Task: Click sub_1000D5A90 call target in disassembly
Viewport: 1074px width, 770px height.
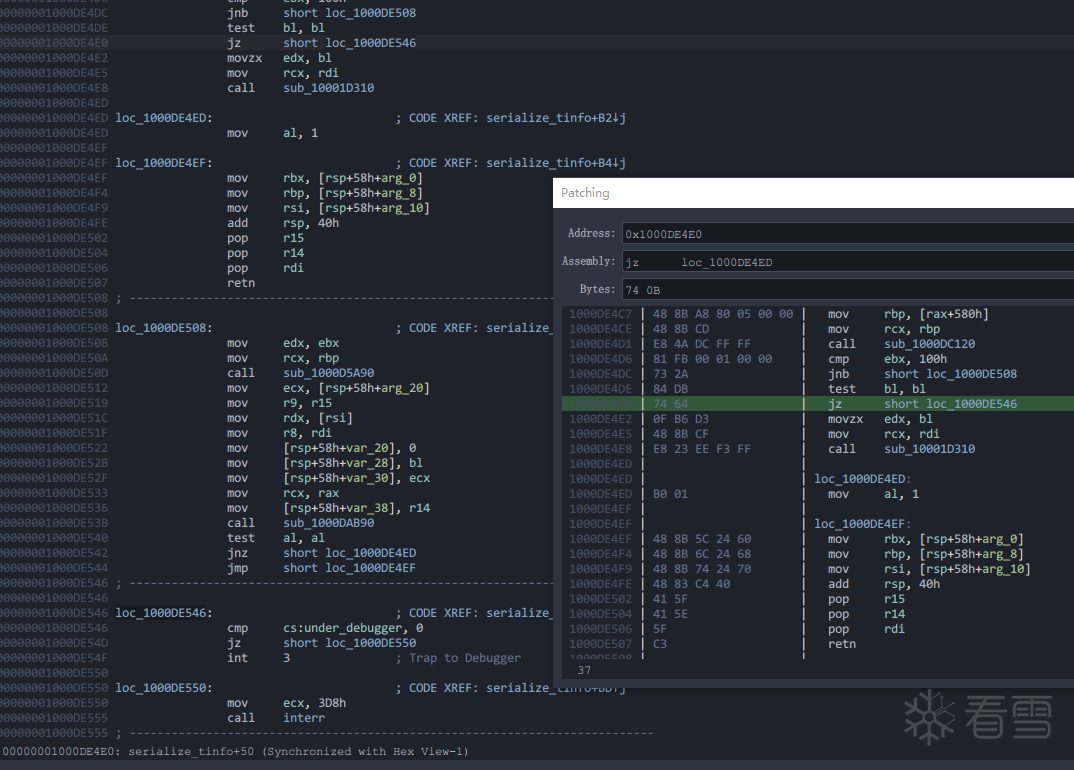Action: tap(328, 373)
